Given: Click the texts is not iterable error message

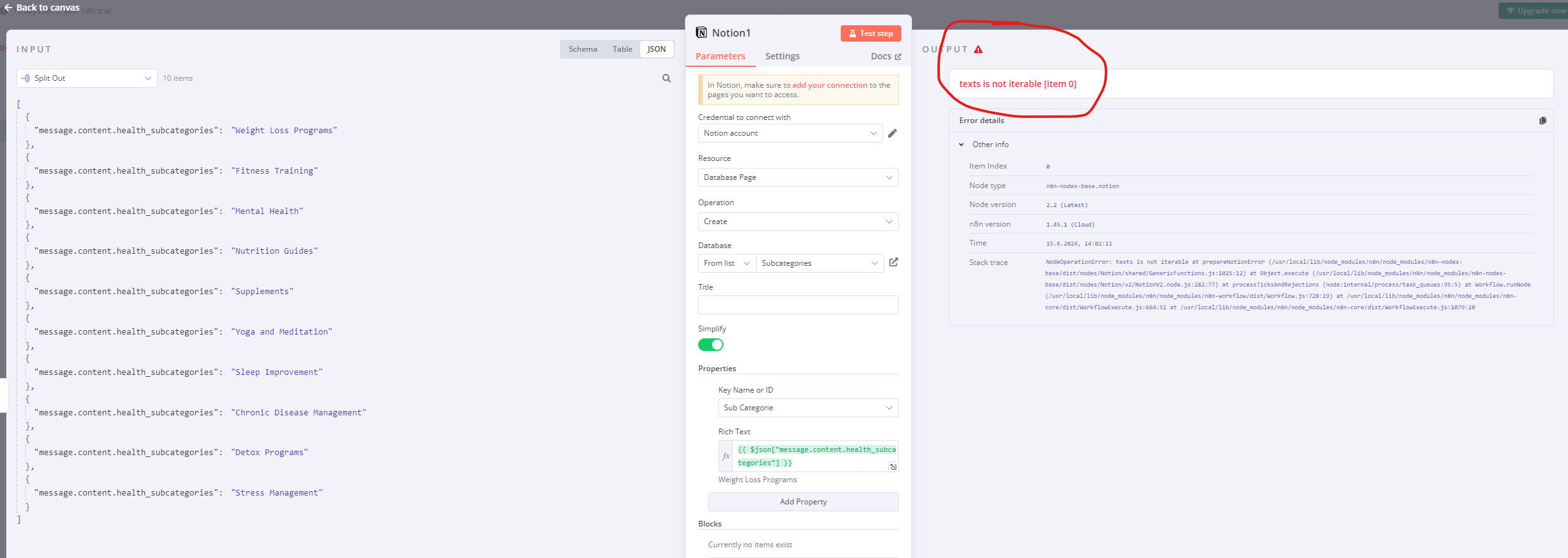Looking at the screenshot, I should click(1017, 84).
